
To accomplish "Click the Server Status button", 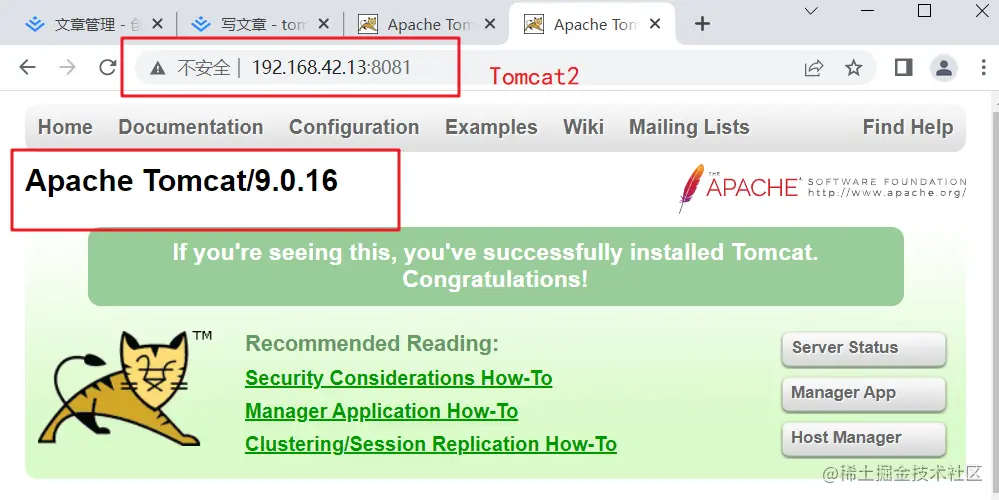I will pyautogui.click(x=863, y=348).
